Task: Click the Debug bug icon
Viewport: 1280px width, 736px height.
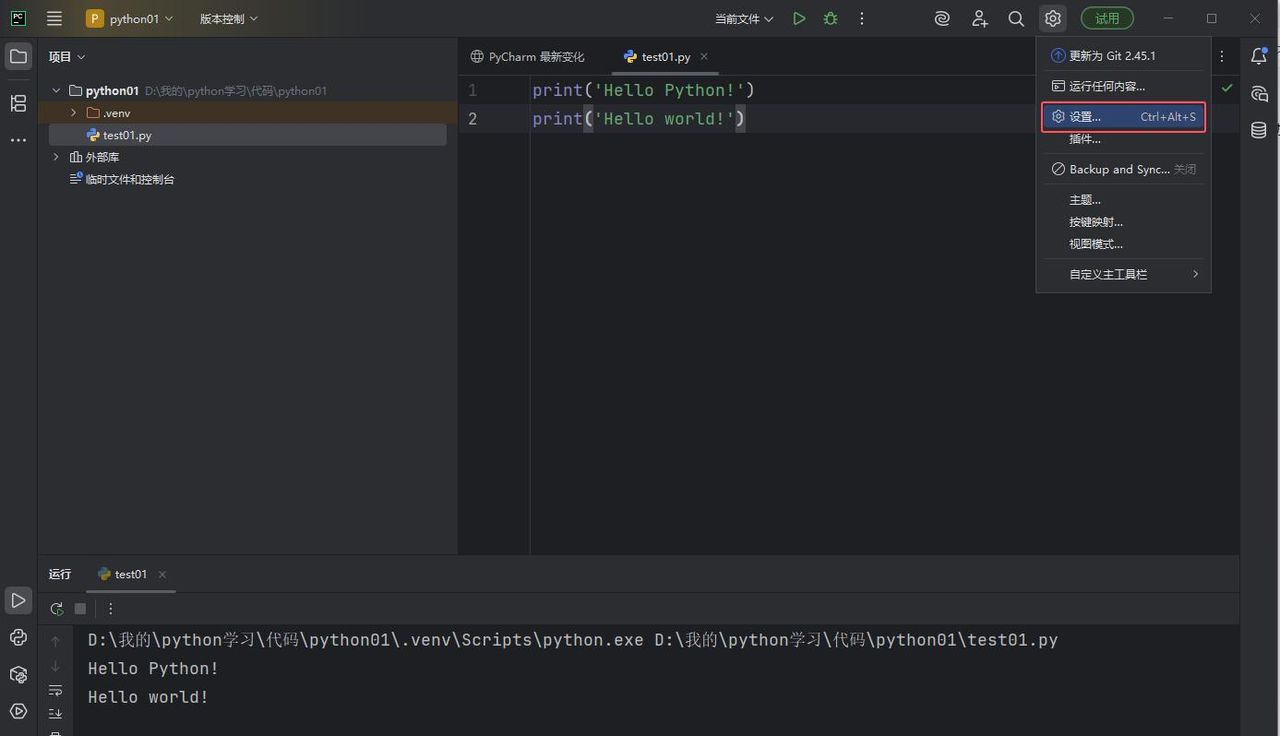Action: (x=830, y=18)
